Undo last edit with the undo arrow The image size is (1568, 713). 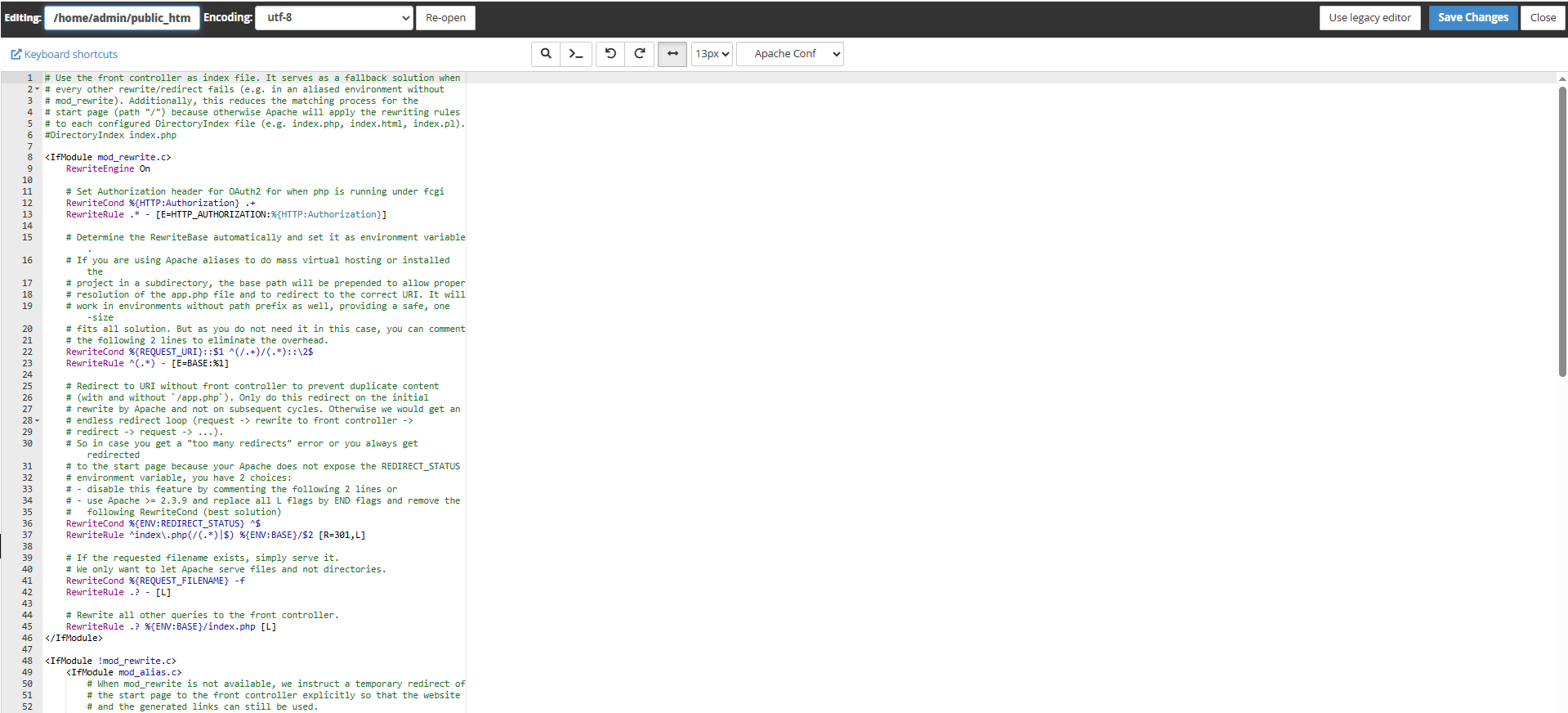click(610, 54)
